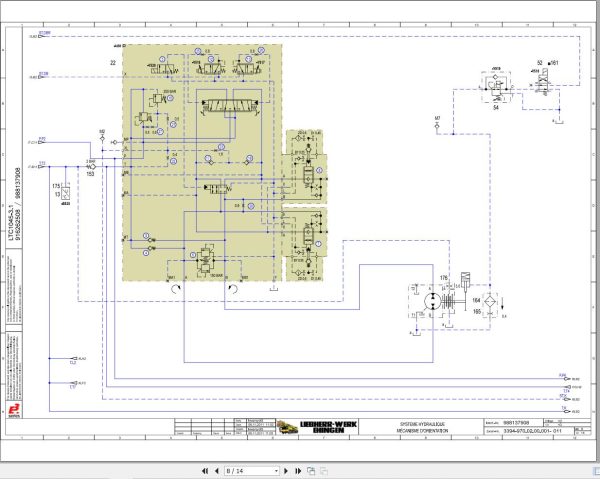Click component label '165' beside filter symbol
The height and width of the screenshot is (479, 600).
(476, 312)
